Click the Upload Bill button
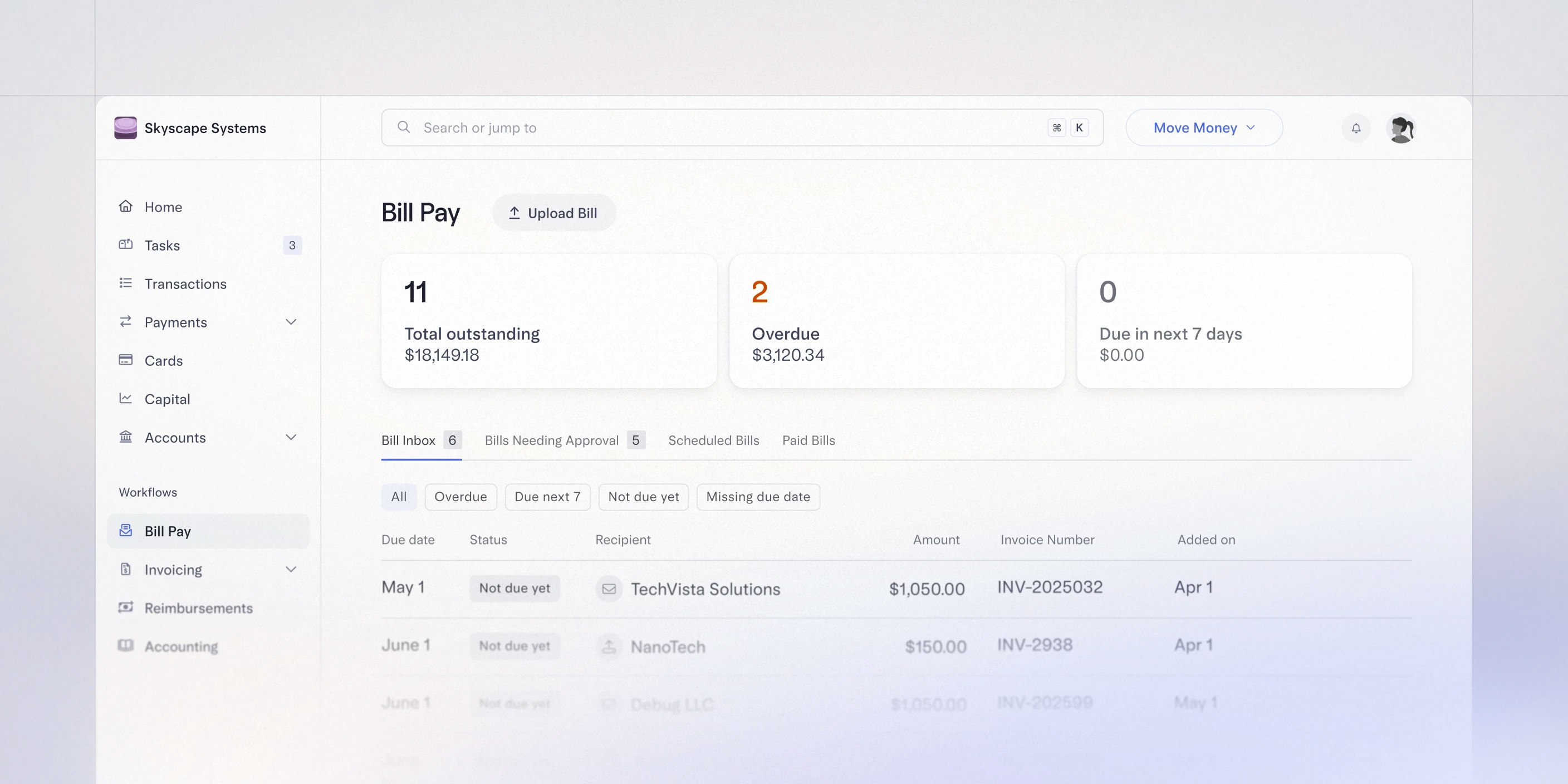 point(553,213)
